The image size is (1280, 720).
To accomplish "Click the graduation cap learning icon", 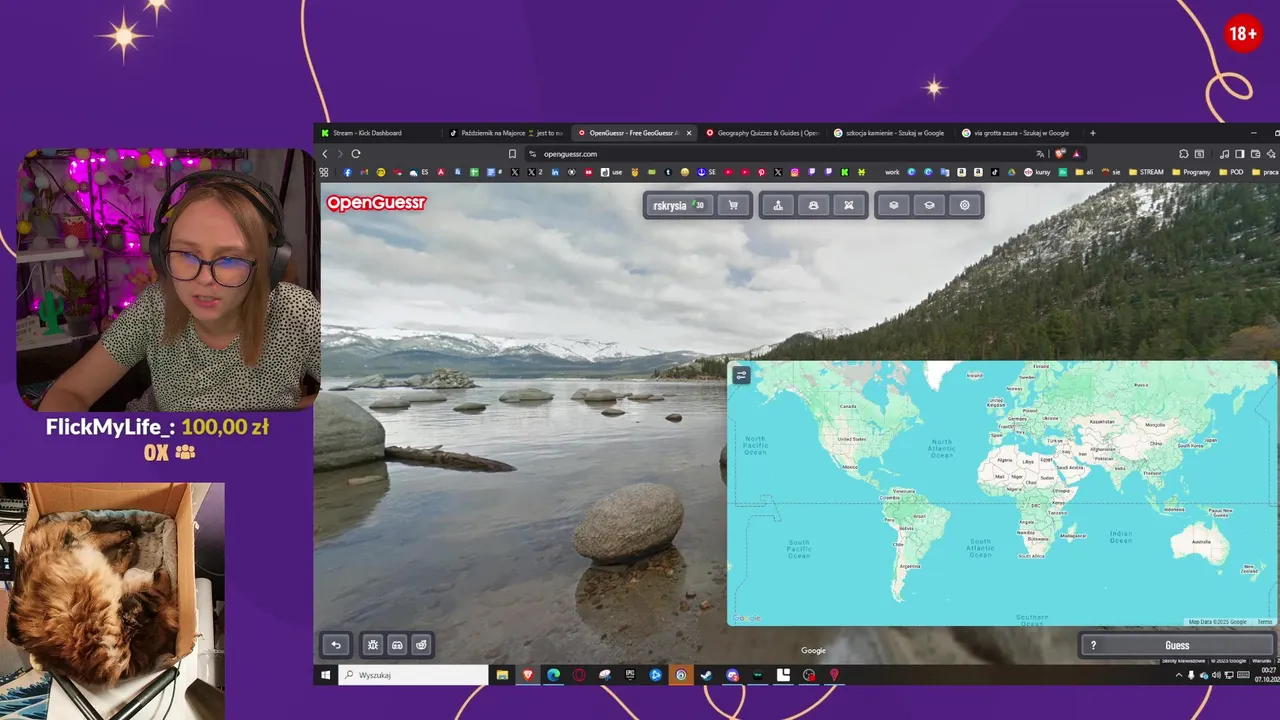I will tap(929, 205).
